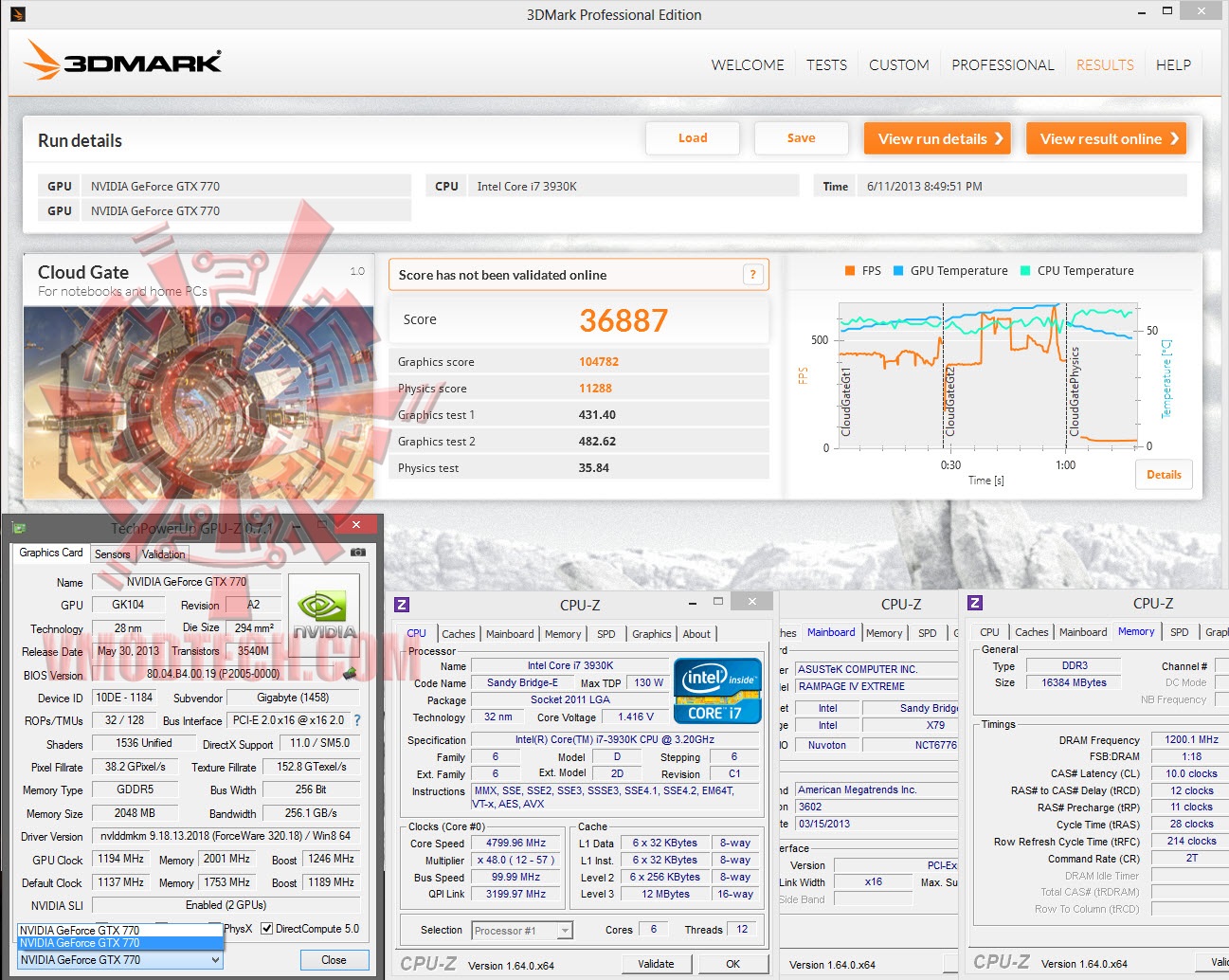Click OK in the CPU-Z CPU window

(732, 964)
